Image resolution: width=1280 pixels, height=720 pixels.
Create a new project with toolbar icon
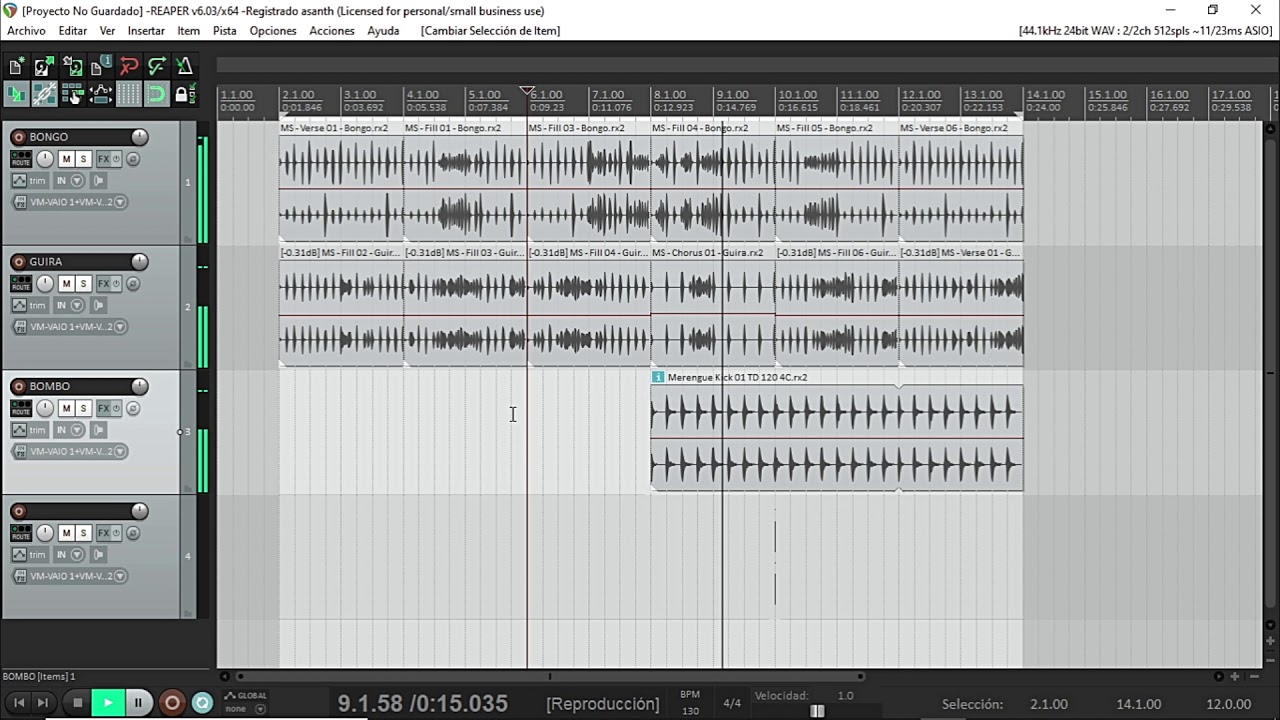pyautogui.click(x=16, y=67)
